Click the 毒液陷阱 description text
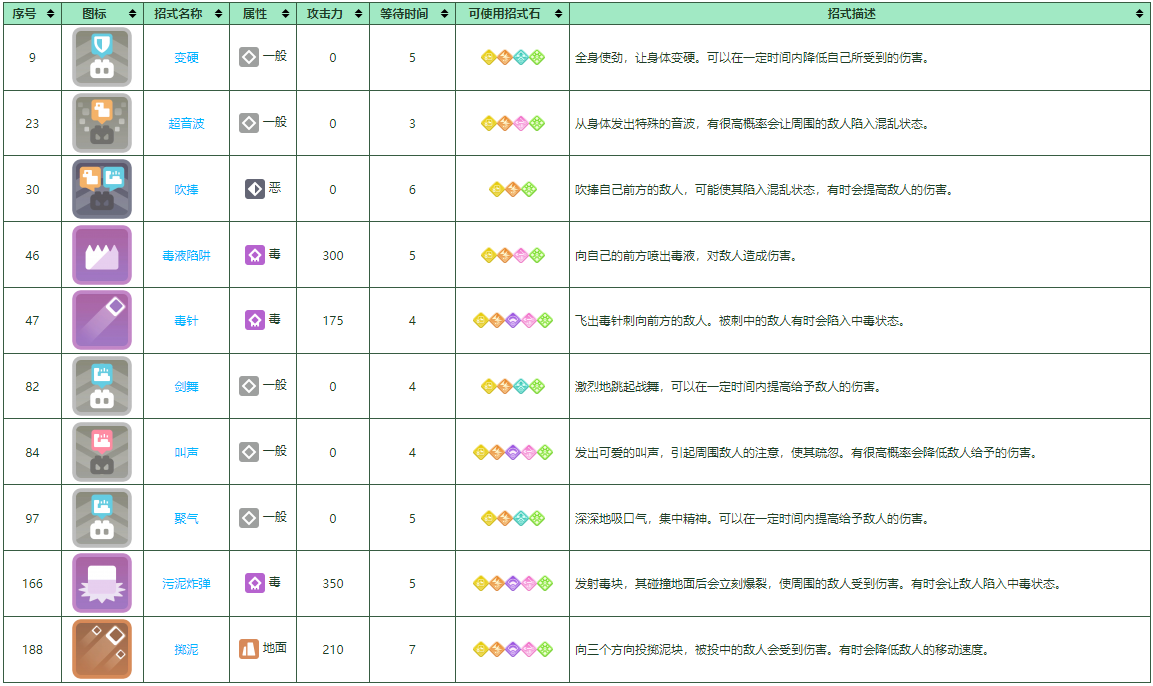Image resolution: width=1153 pixels, height=686 pixels. pyautogui.click(x=685, y=256)
